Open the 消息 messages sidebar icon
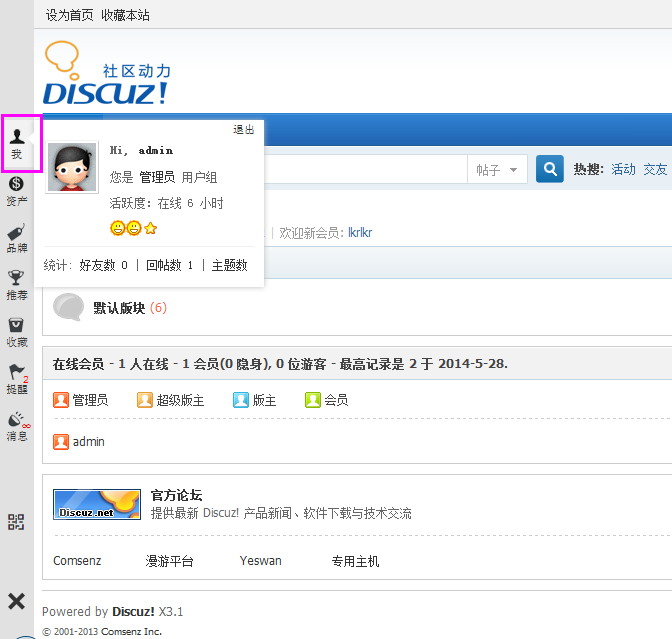Viewport: 672px width, 639px height. [x=17, y=427]
